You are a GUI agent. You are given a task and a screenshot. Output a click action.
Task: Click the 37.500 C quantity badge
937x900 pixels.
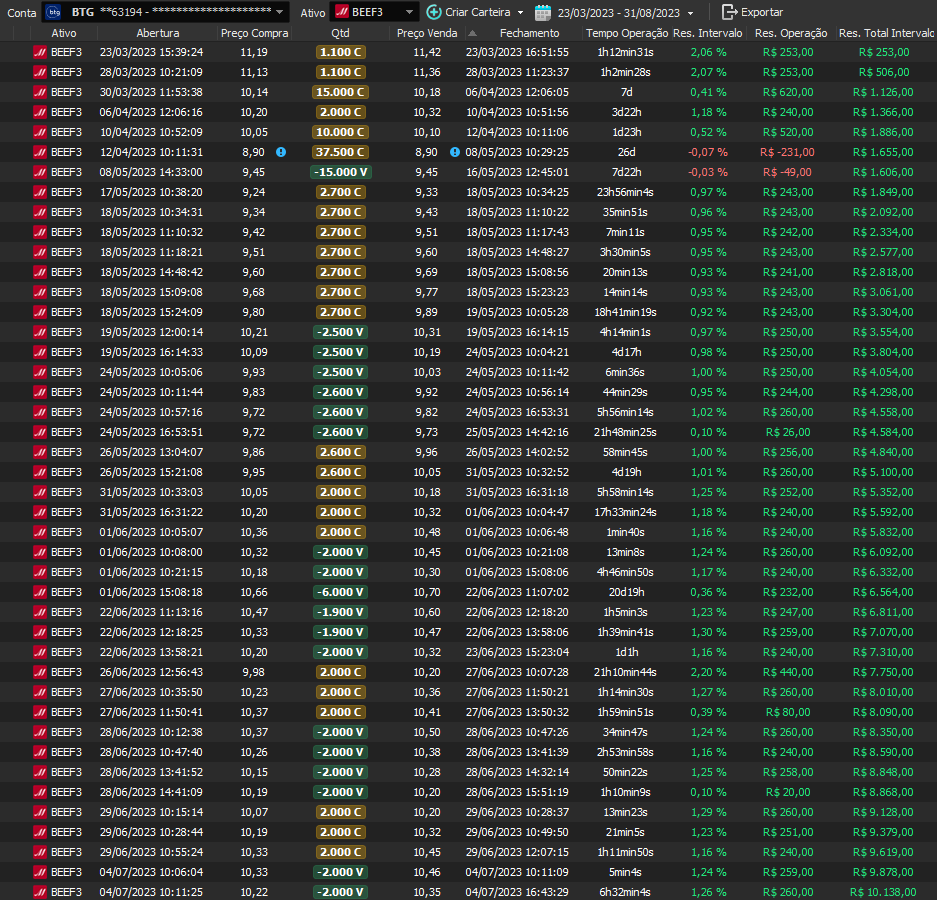[340, 152]
